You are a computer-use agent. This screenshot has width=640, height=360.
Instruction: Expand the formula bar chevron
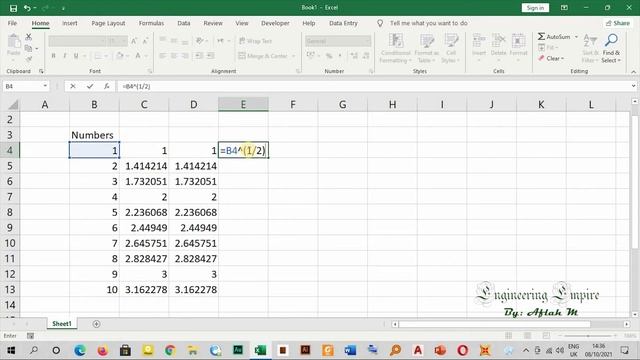pyautogui.click(x=633, y=86)
